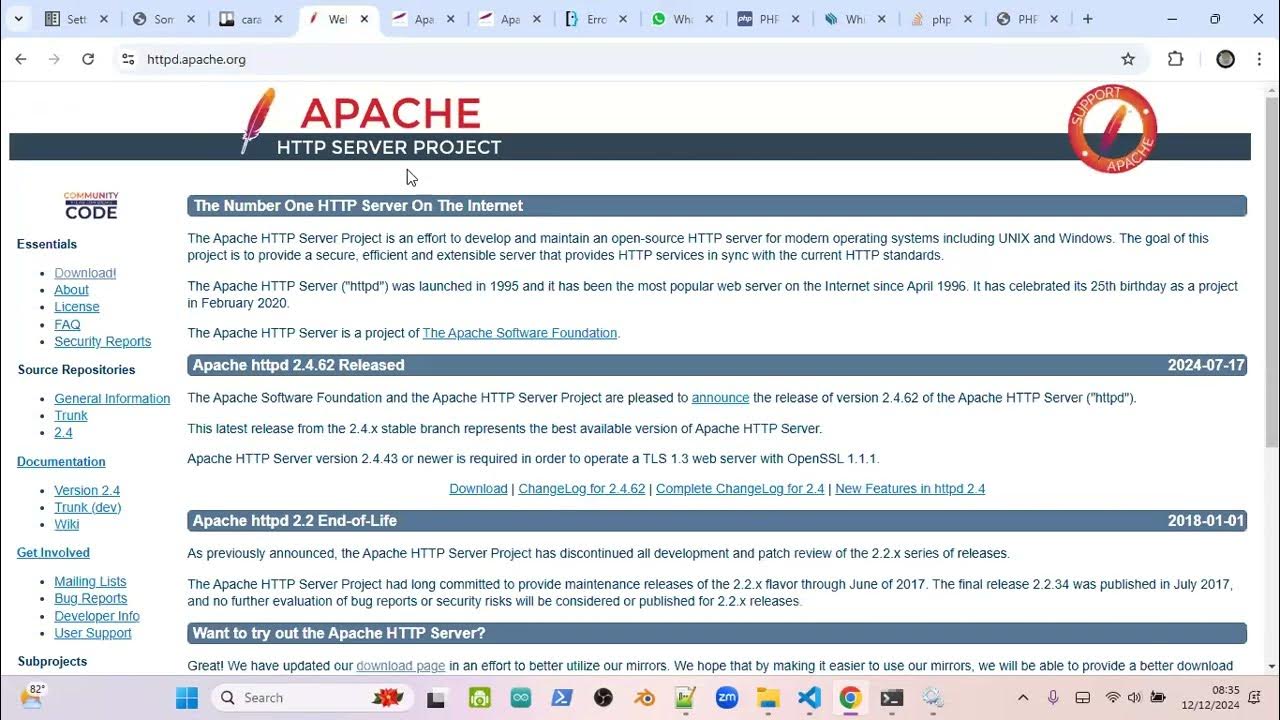Switch to the 'cara' tab
Screen dimensions: 1280x720
(x=250, y=19)
